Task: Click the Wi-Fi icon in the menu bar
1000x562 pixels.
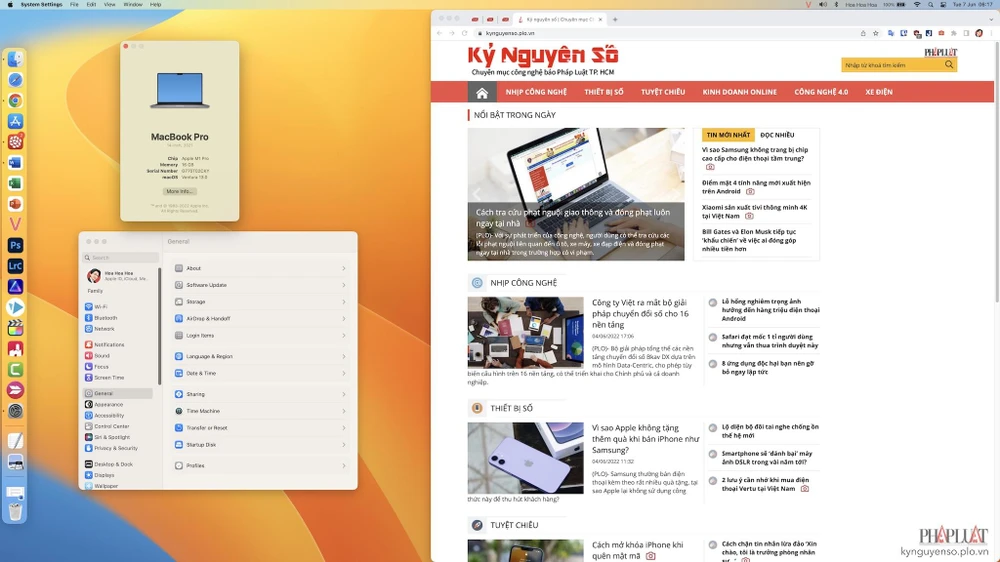Action: [916, 4]
